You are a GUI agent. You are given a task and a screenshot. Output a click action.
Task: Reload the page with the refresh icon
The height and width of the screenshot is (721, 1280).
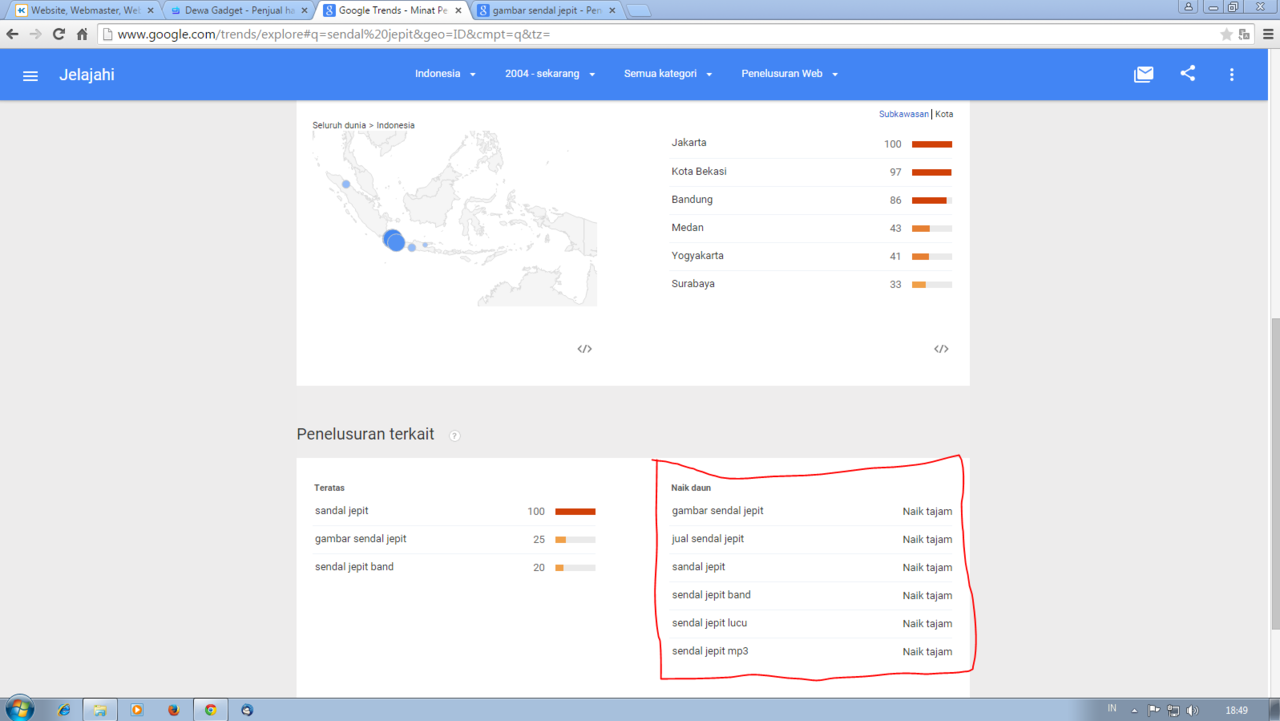[x=59, y=34]
